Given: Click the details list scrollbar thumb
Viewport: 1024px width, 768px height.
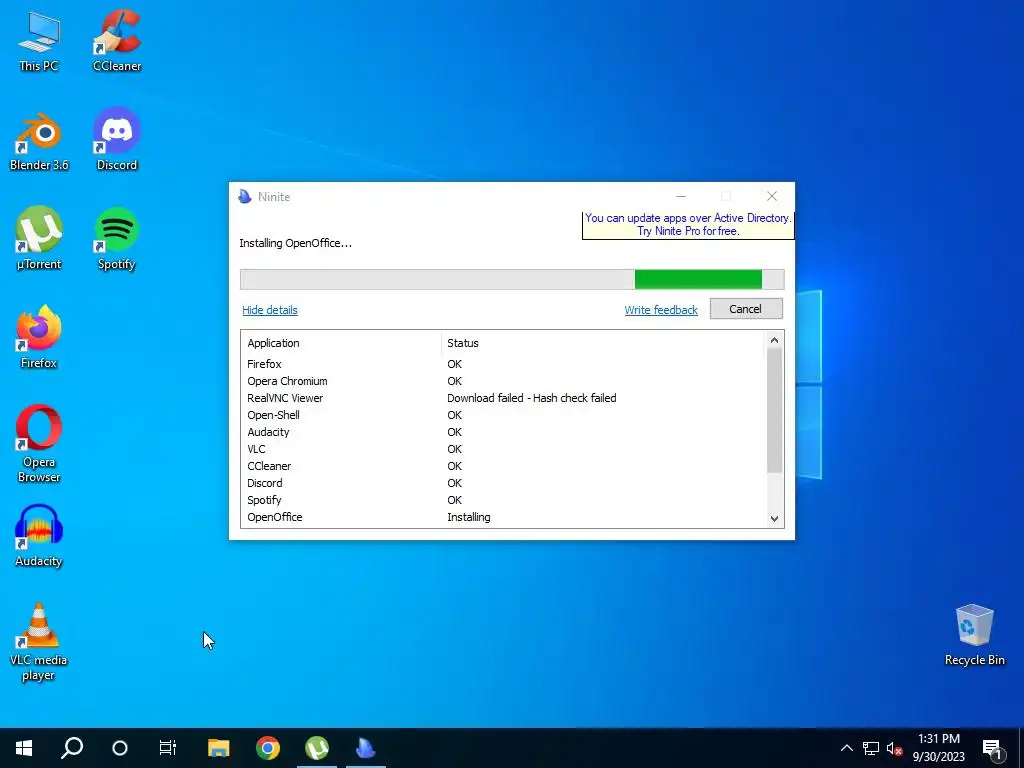Looking at the screenshot, I should coord(774,410).
